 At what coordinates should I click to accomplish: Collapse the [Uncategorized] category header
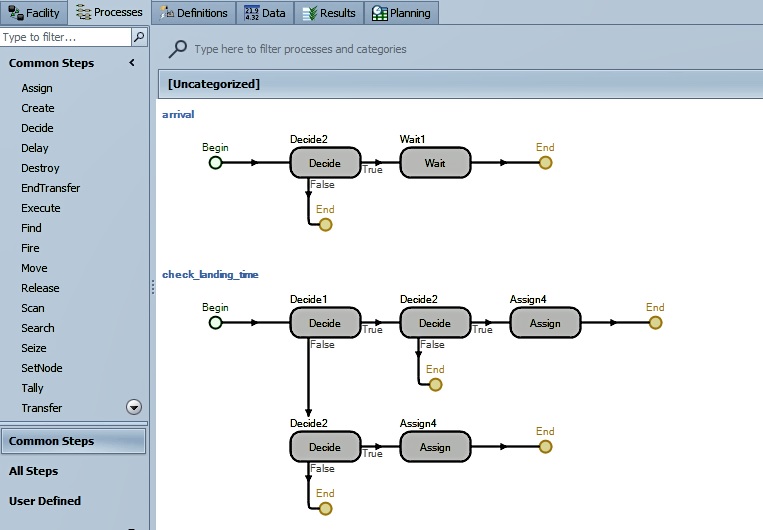(214, 84)
